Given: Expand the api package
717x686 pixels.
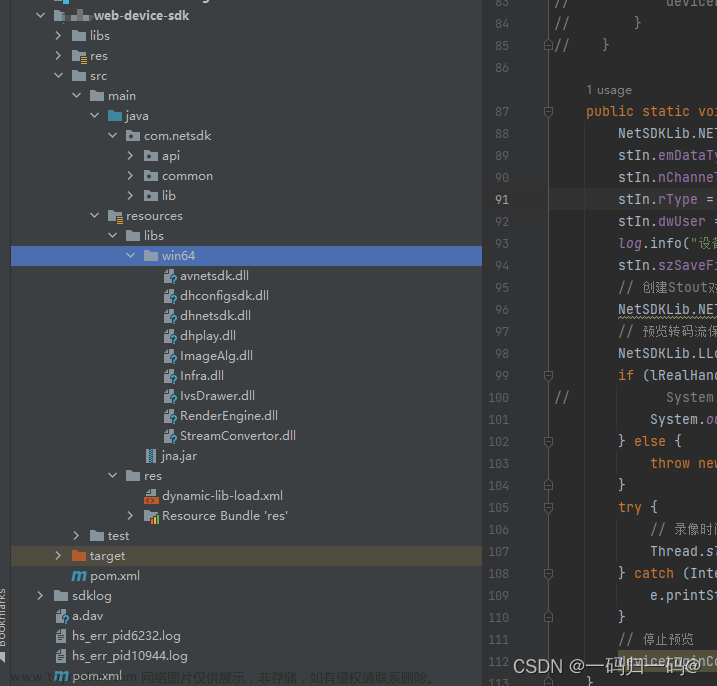Looking at the screenshot, I should [130, 155].
